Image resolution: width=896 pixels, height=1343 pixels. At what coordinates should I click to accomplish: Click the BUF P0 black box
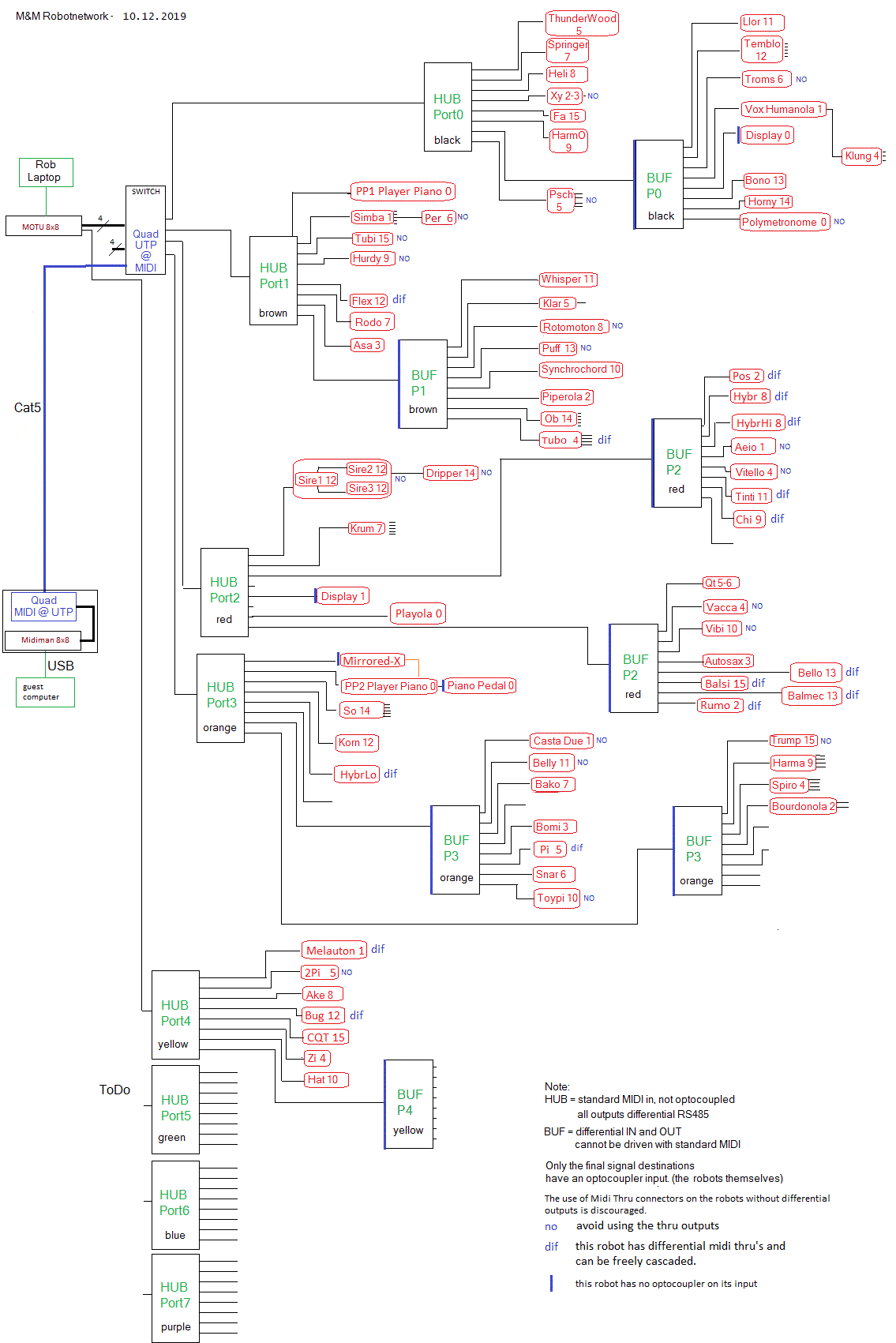coord(658,185)
